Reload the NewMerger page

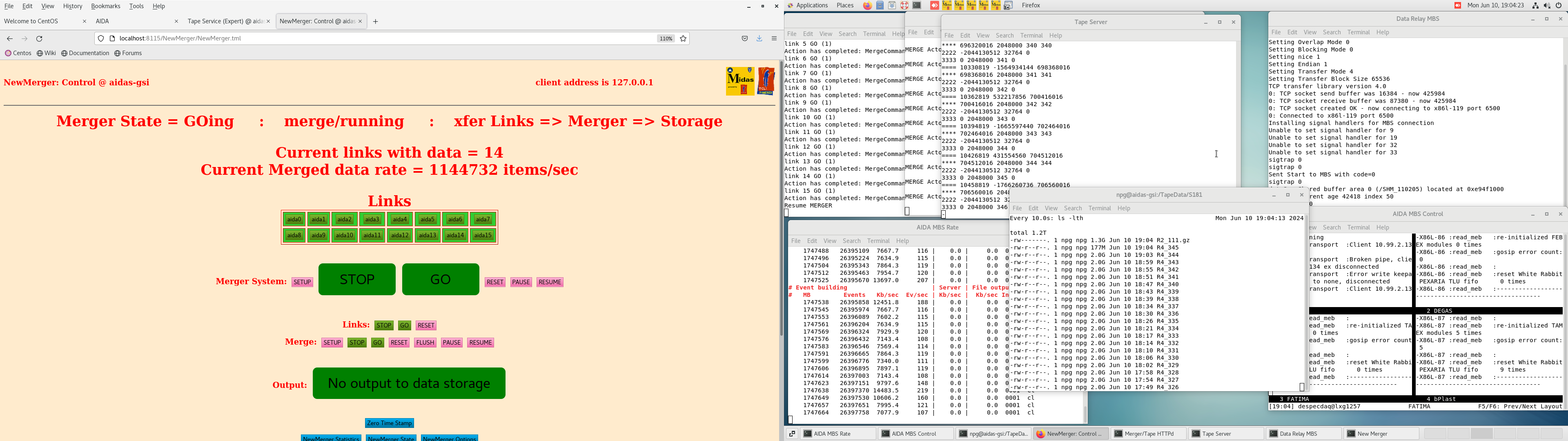pos(40,38)
